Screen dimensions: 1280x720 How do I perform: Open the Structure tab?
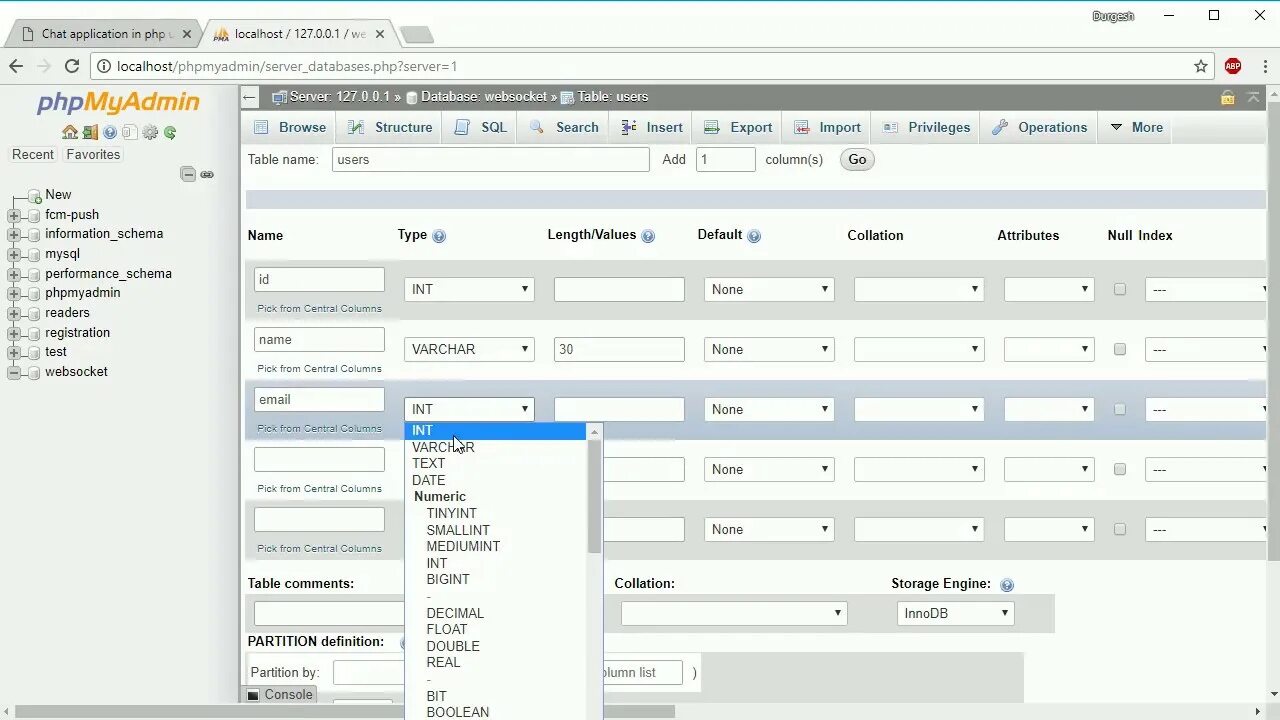coord(390,127)
